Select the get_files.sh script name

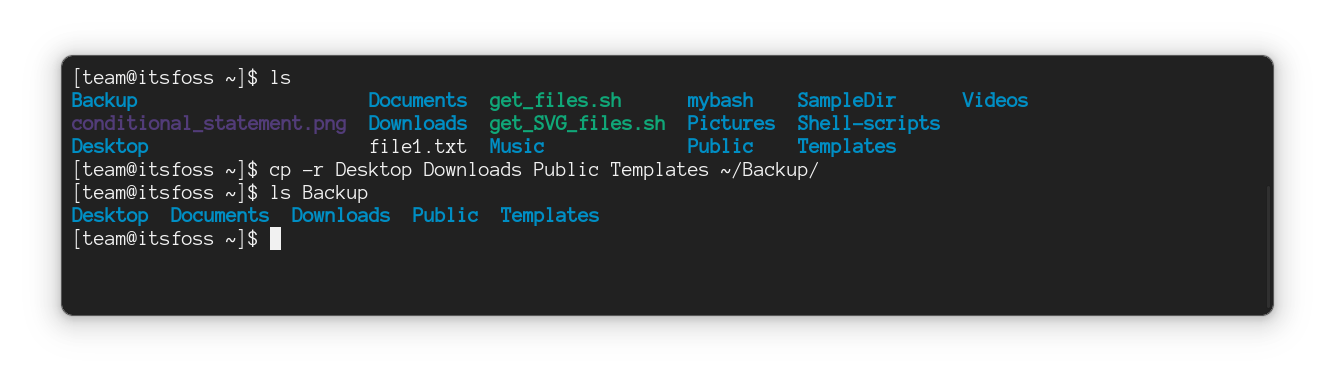coord(555,101)
